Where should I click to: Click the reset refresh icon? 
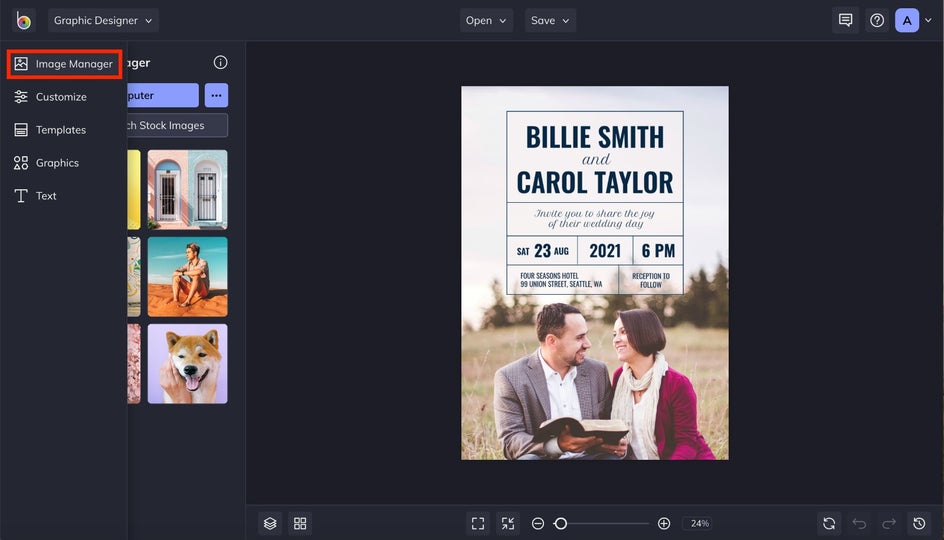click(x=829, y=523)
